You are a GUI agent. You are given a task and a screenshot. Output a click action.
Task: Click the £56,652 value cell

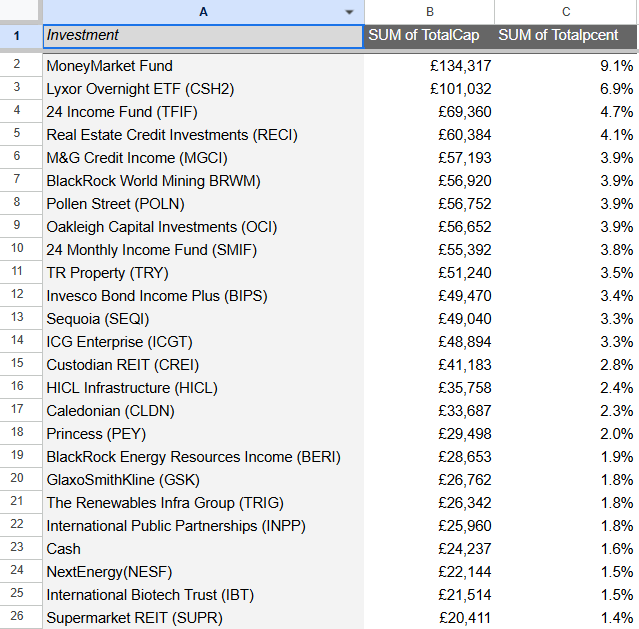click(429, 227)
